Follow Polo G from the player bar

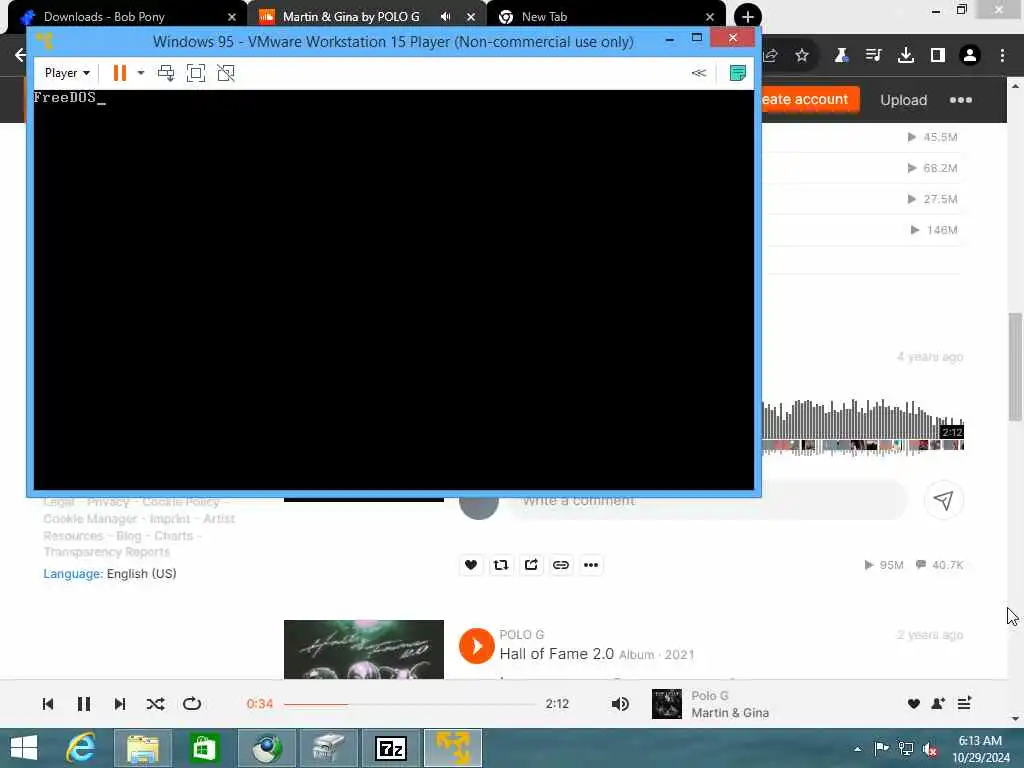[x=938, y=703]
